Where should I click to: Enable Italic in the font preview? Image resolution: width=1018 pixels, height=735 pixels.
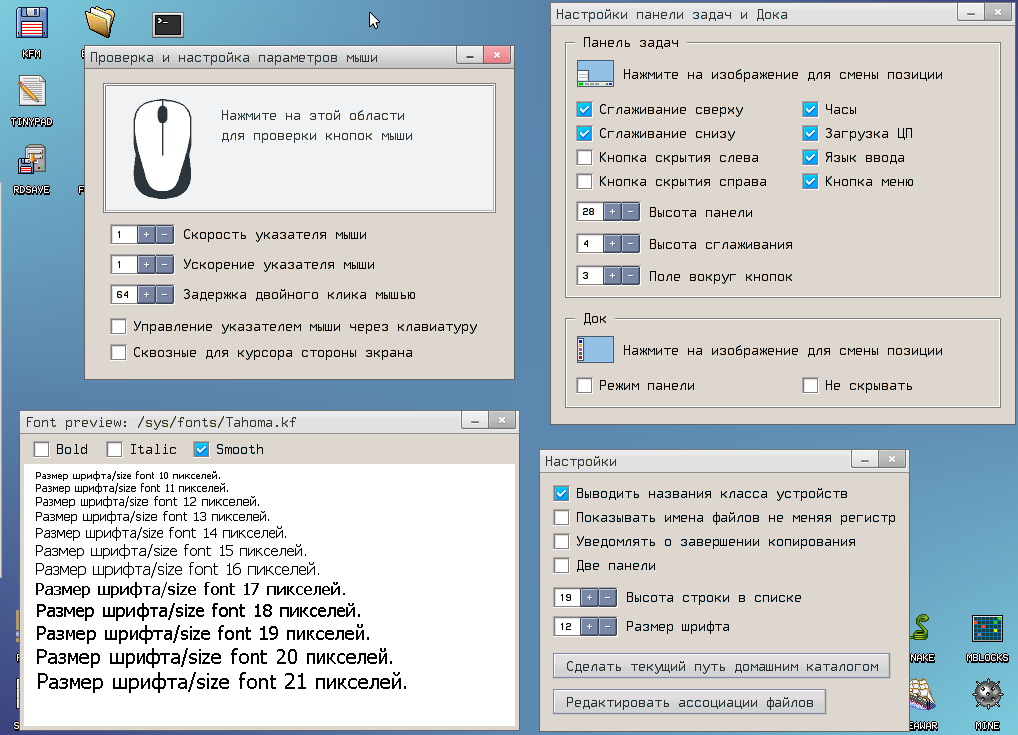coord(113,449)
